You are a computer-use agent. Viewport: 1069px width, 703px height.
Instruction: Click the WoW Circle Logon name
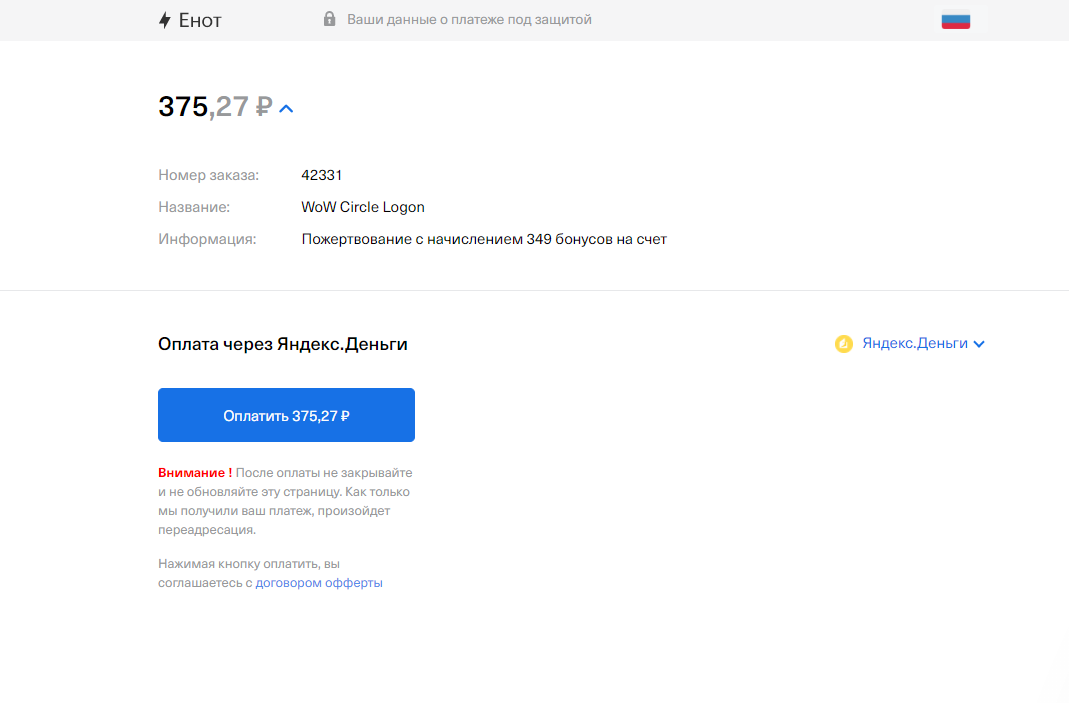coord(363,207)
